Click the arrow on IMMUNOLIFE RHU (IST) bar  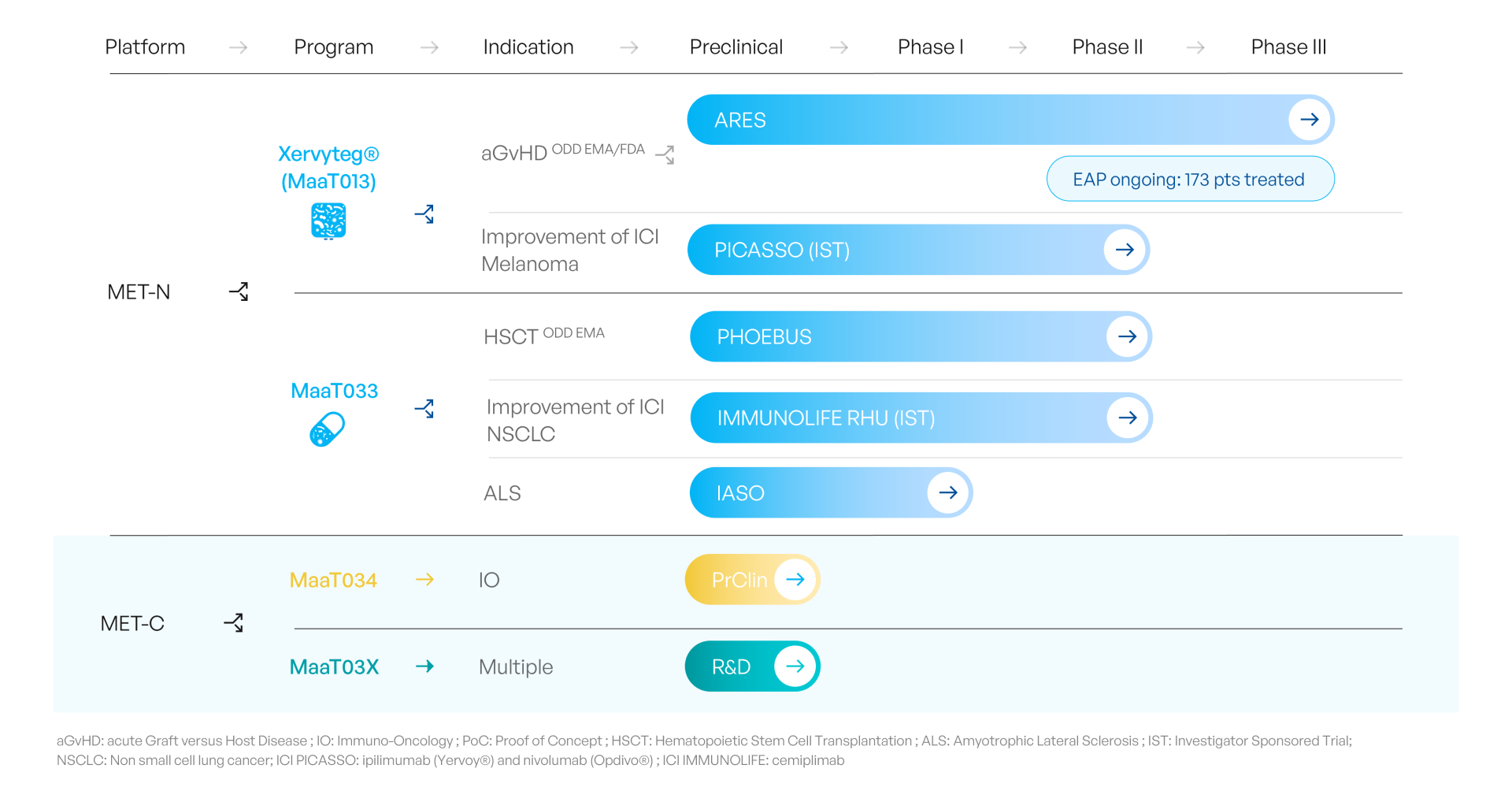pyautogui.click(x=1128, y=418)
